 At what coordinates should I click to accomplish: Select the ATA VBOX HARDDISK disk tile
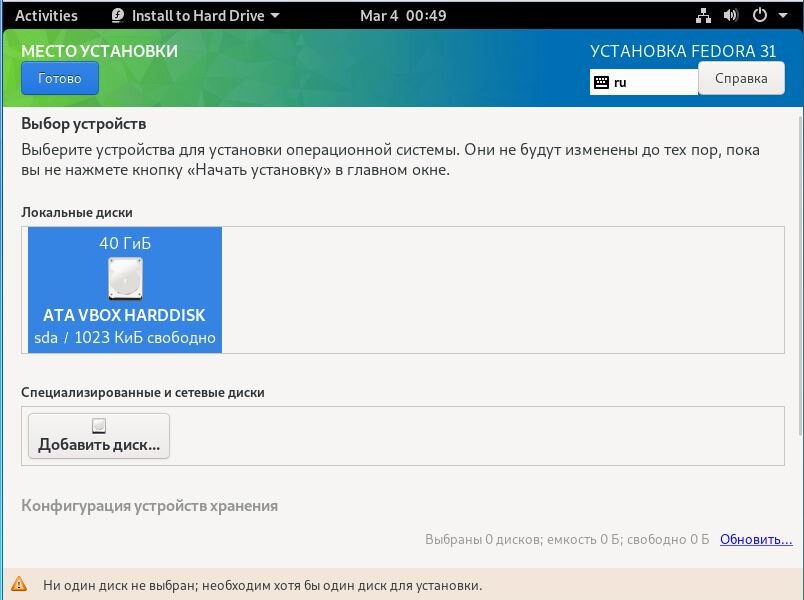tap(125, 290)
